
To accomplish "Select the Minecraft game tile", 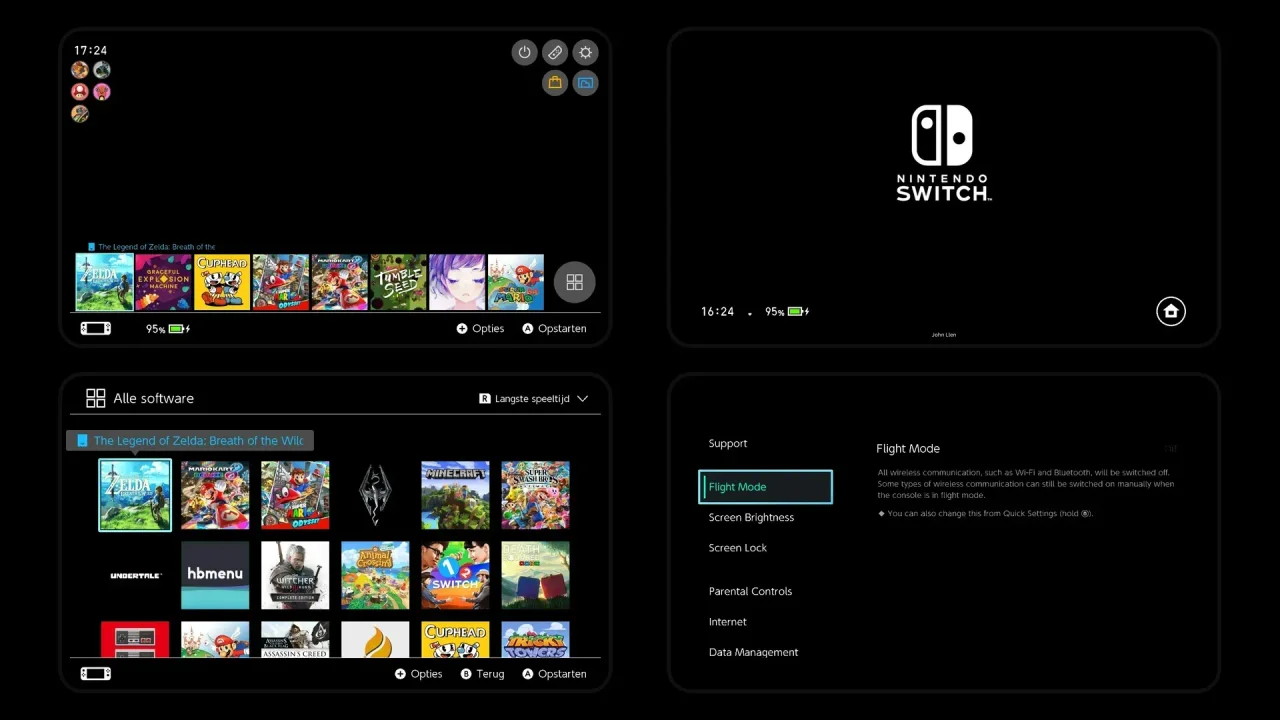I will click(455, 495).
